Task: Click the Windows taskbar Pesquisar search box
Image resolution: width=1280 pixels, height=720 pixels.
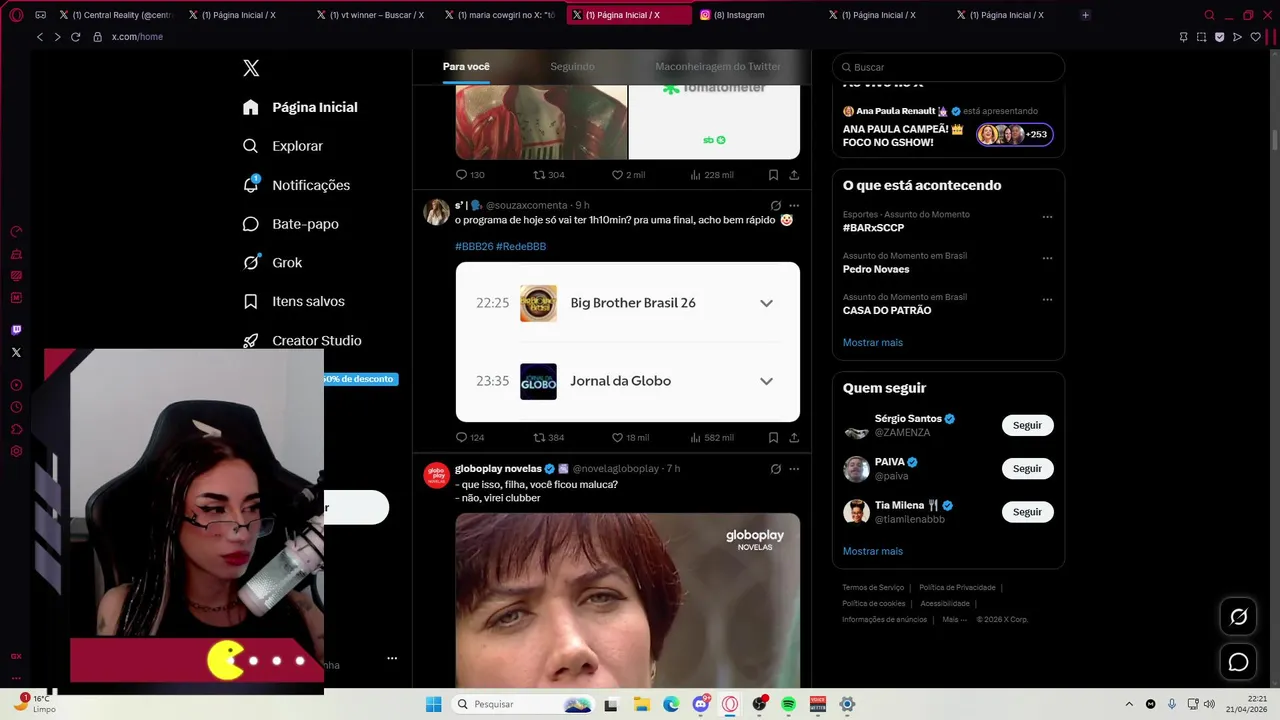Action: click(523, 704)
